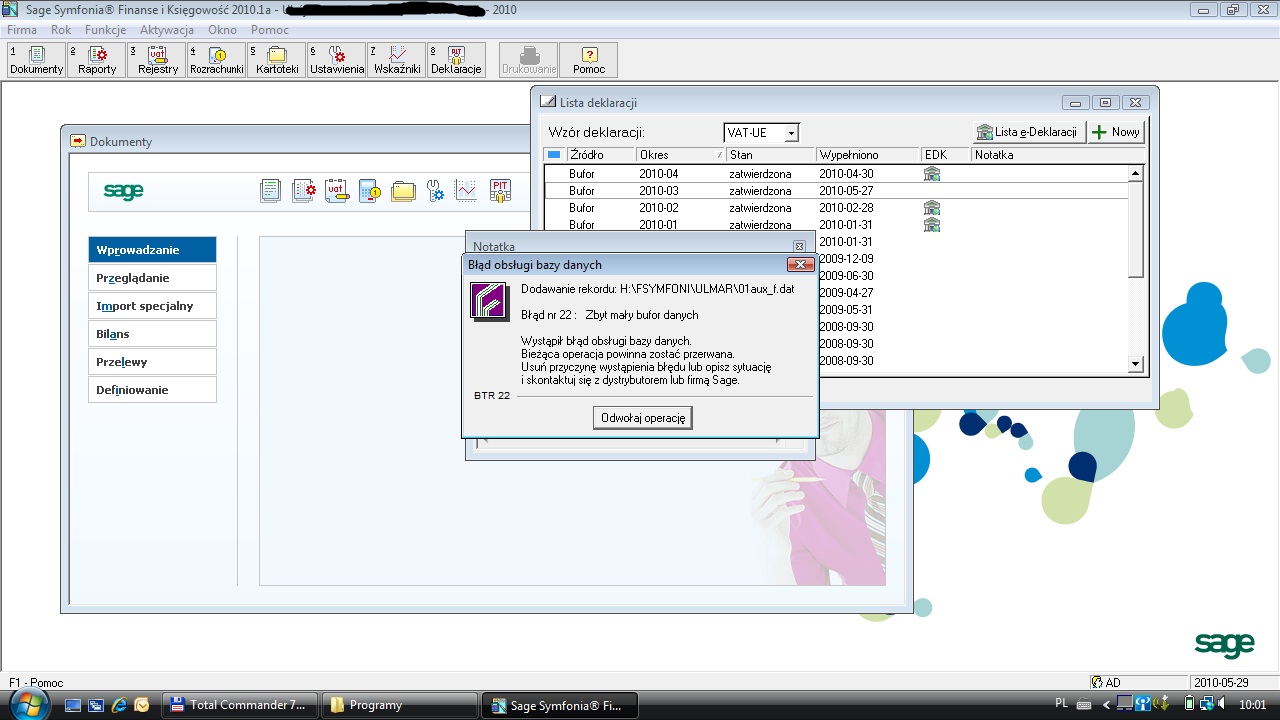This screenshot has height=720, width=1280.
Task: Switch to Total Commander taskbar button
Action: (240, 705)
